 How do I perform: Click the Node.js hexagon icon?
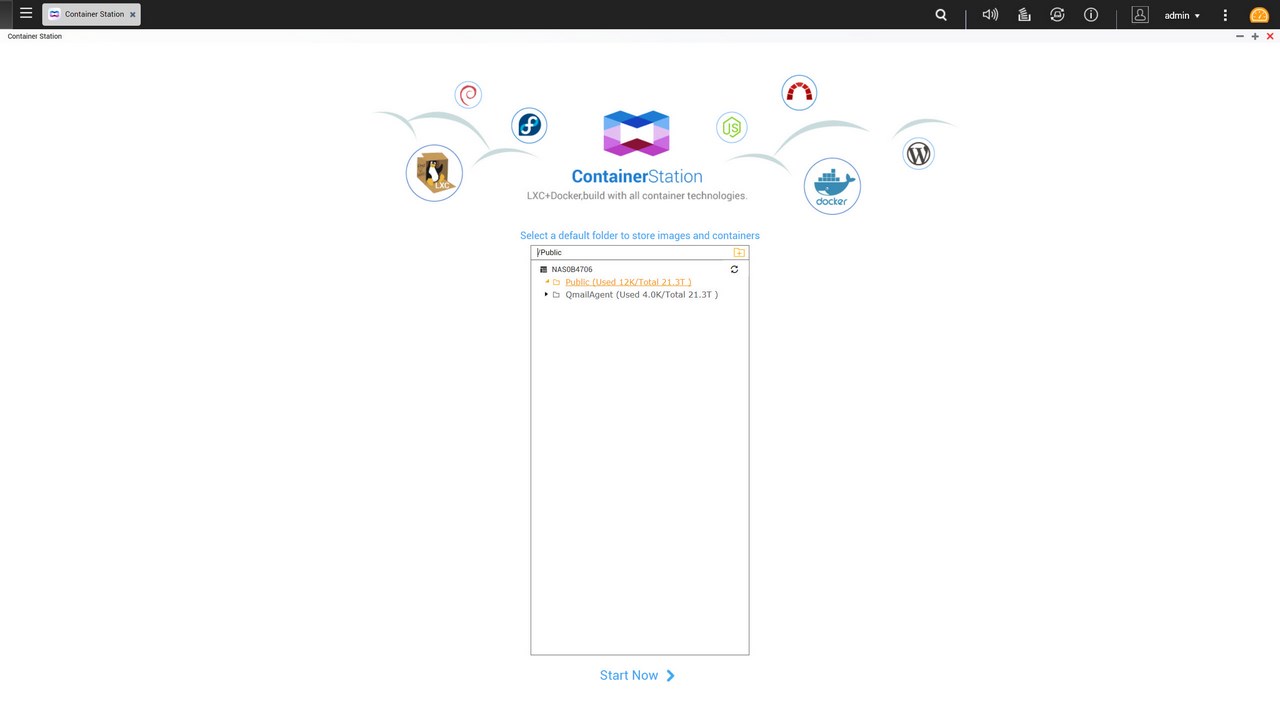732,127
